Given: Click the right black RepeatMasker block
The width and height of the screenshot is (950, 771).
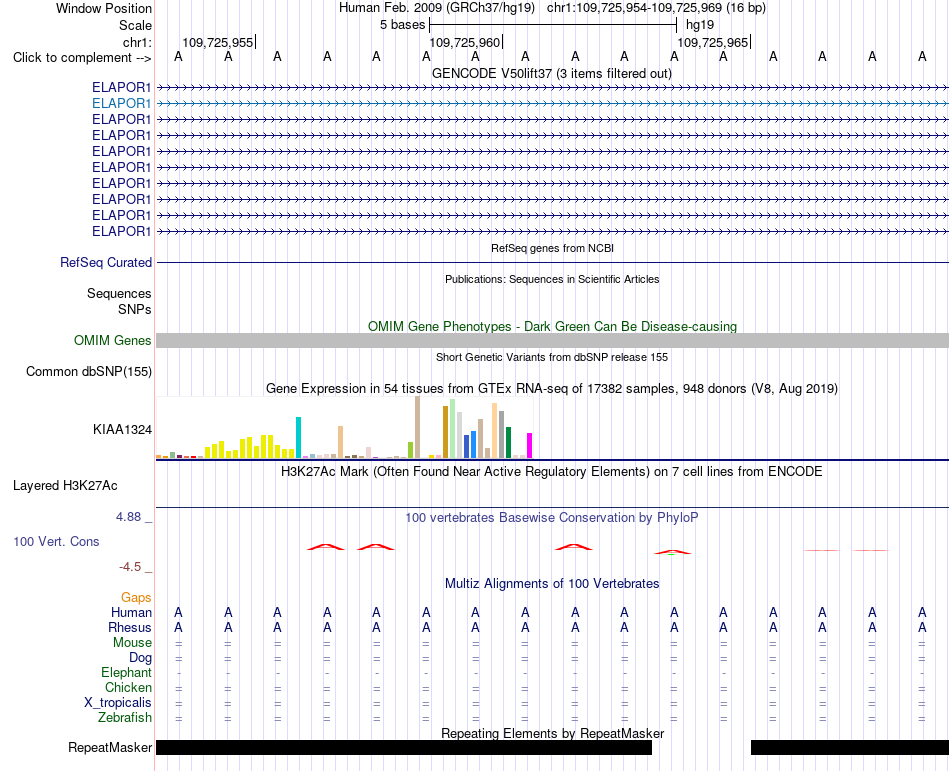Looking at the screenshot, I should click(x=850, y=747).
